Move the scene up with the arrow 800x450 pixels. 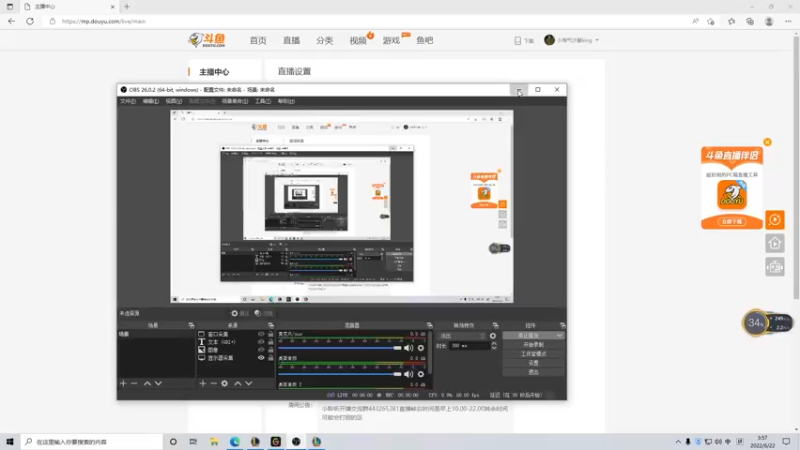tap(147, 383)
